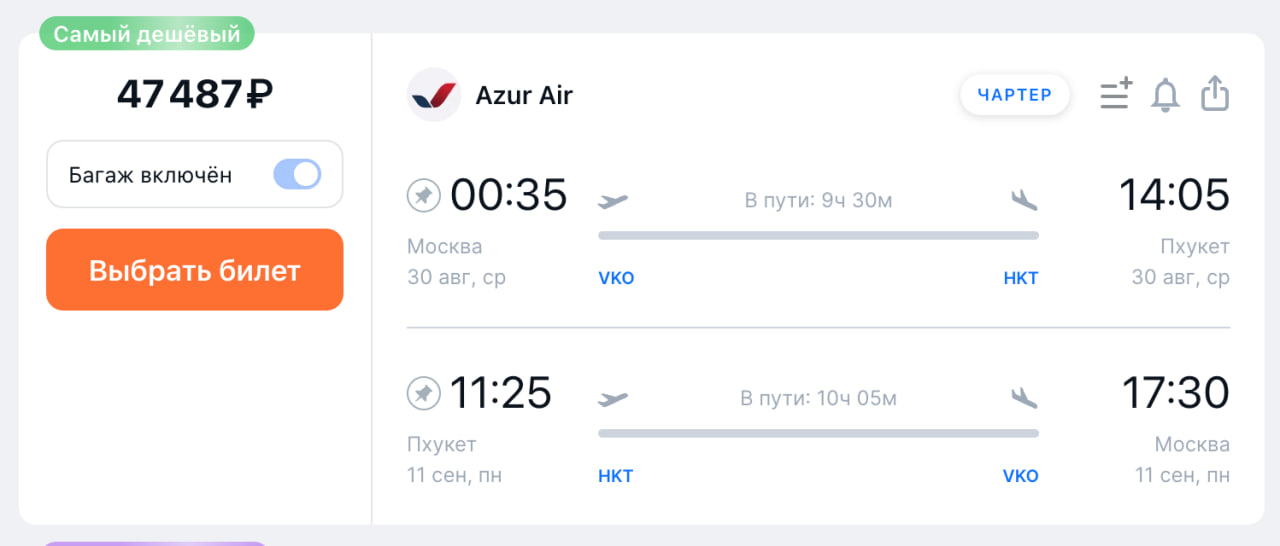Add ticket to comparison list icon
The image size is (1280, 546).
click(x=1115, y=94)
